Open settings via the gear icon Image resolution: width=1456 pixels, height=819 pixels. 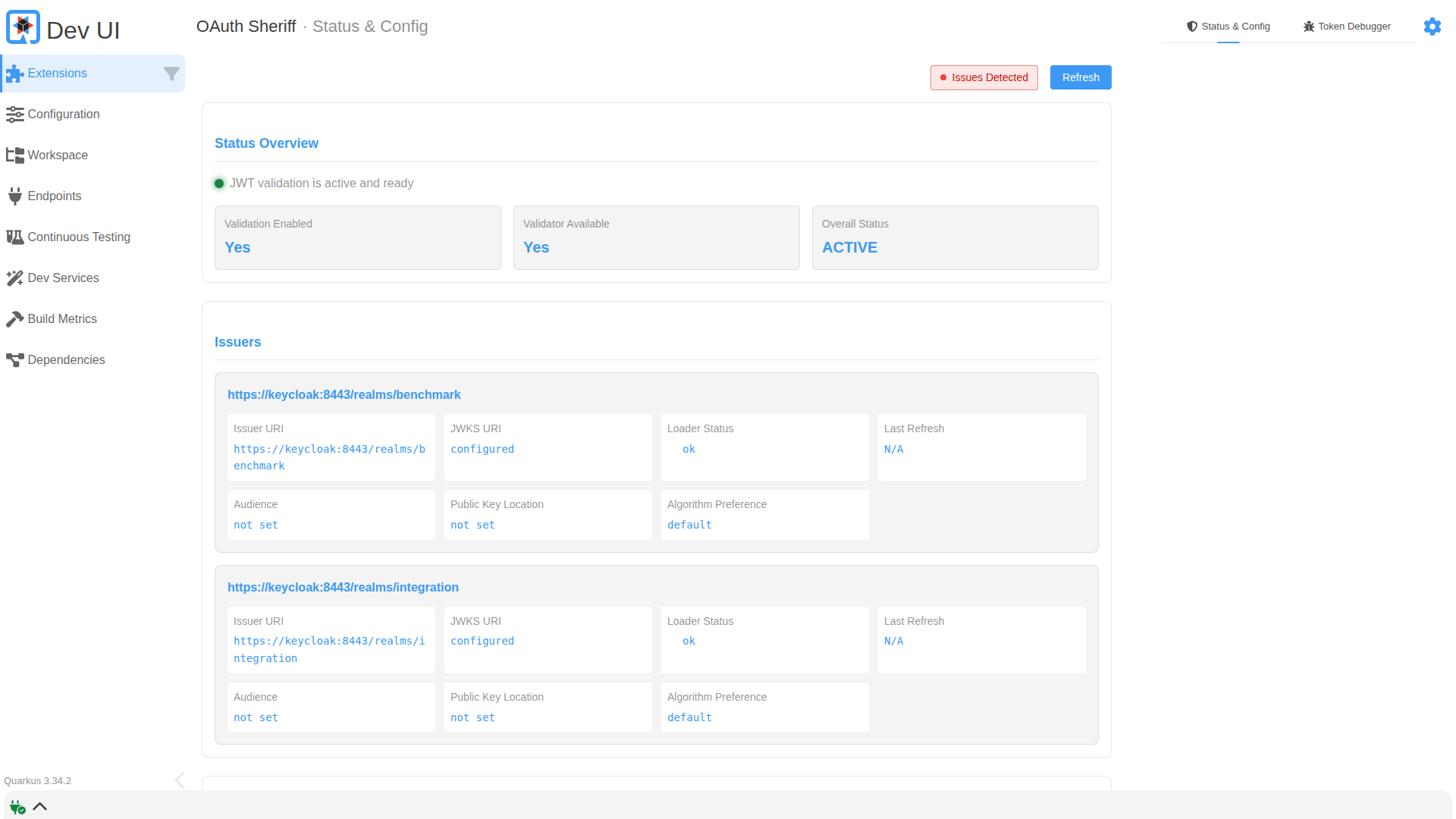(x=1432, y=27)
